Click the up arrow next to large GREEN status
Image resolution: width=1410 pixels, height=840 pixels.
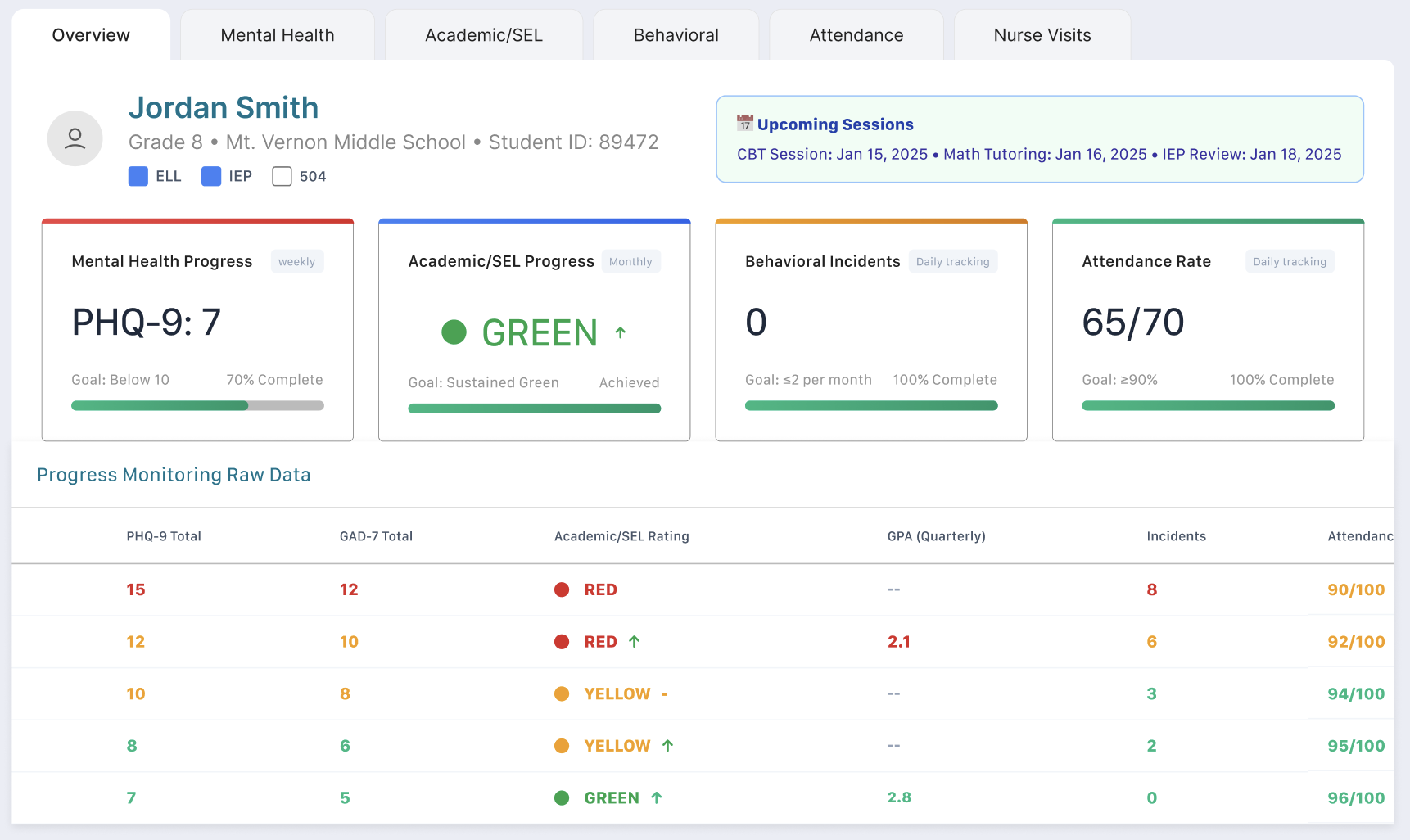pos(621,332)
